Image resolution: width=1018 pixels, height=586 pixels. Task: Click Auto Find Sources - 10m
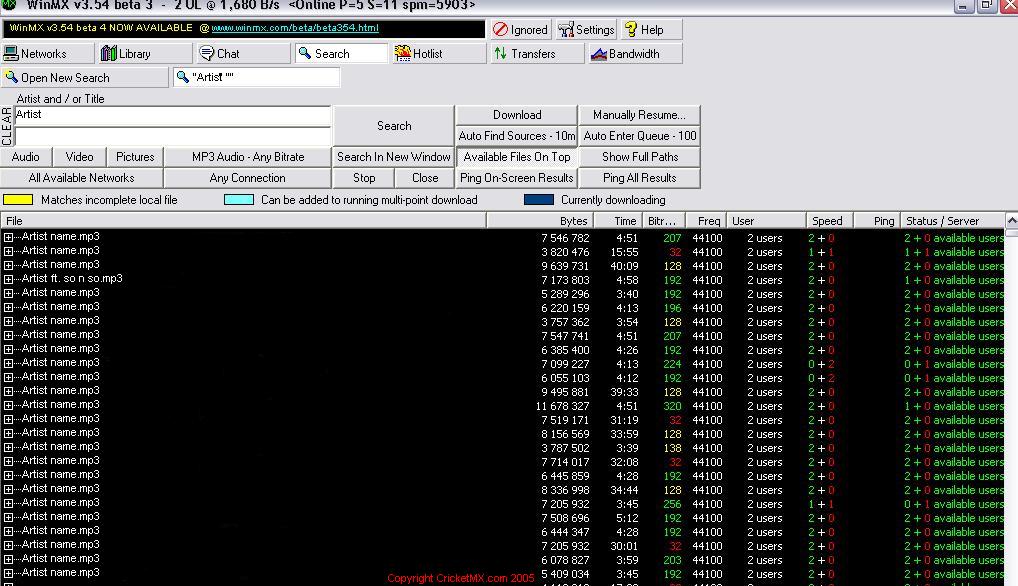click(x=517, y=136)
